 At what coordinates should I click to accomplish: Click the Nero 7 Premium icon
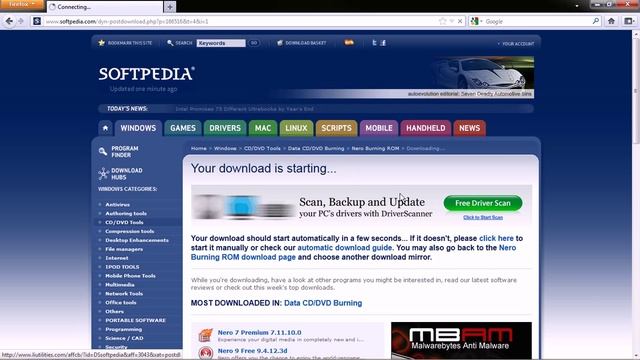pyautogui.click(x=206, y=335)
